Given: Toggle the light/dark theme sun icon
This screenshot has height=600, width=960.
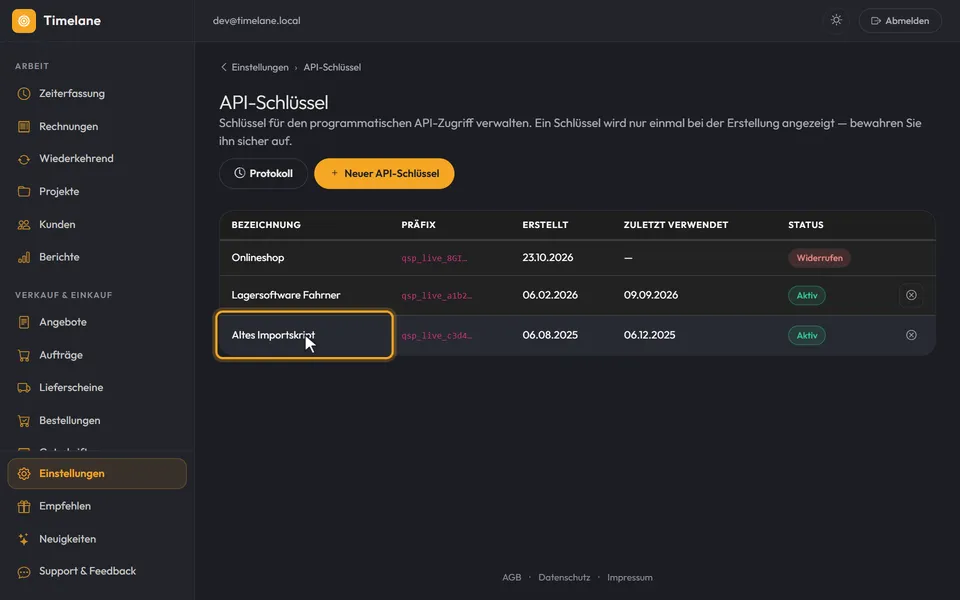Looking at the screenshot, I should click(x=836, y=20).
